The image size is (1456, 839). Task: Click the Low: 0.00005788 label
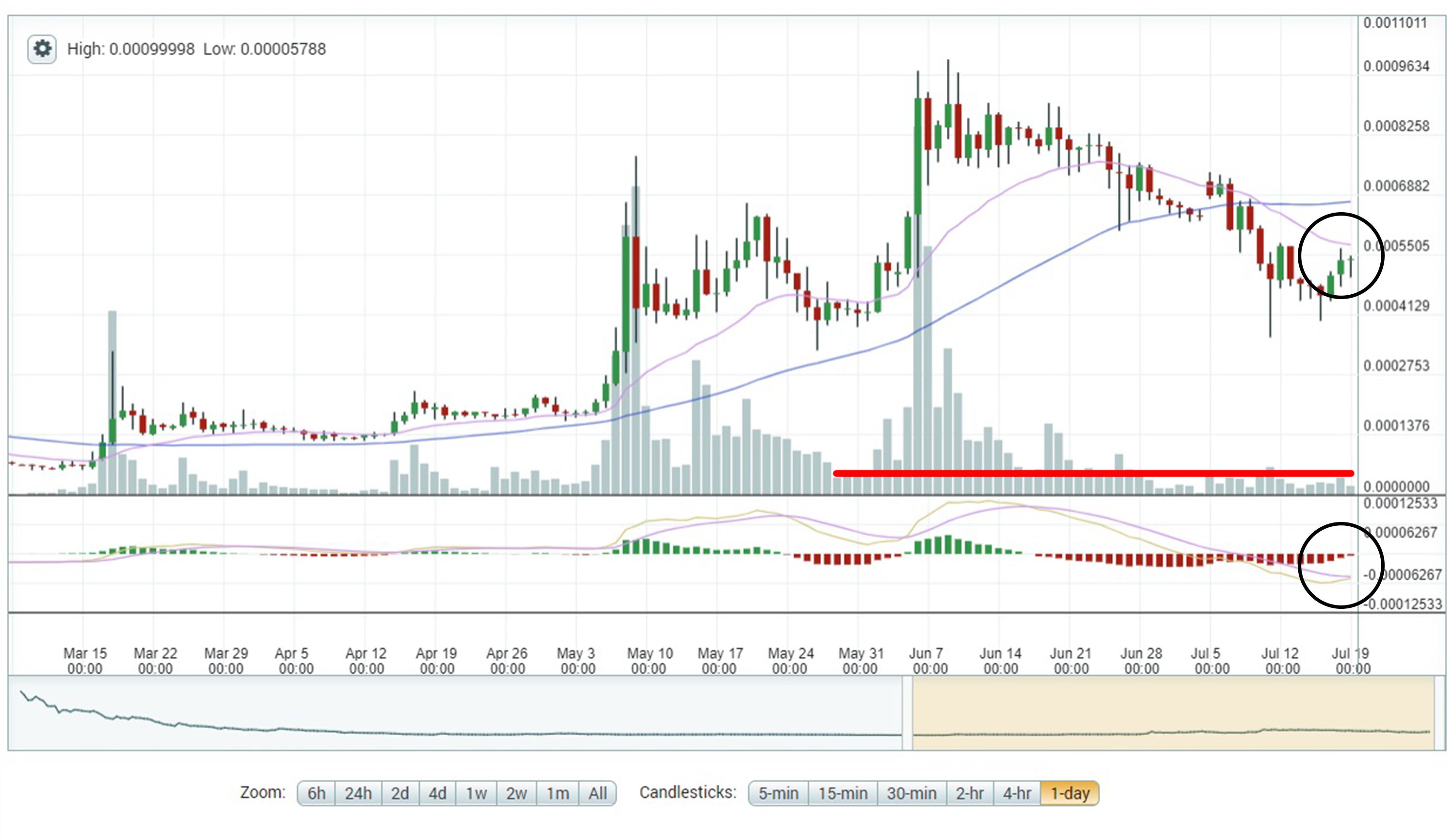pyautogui.click(x=265, y=50)
